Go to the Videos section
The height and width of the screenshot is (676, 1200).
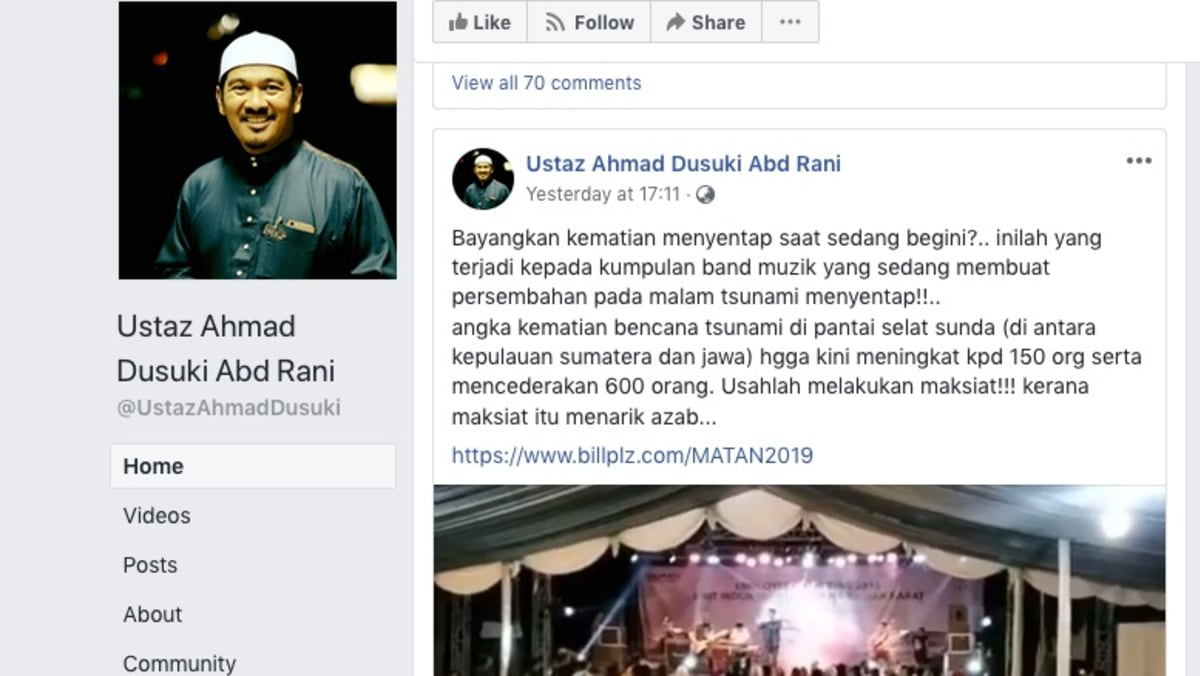157,516
